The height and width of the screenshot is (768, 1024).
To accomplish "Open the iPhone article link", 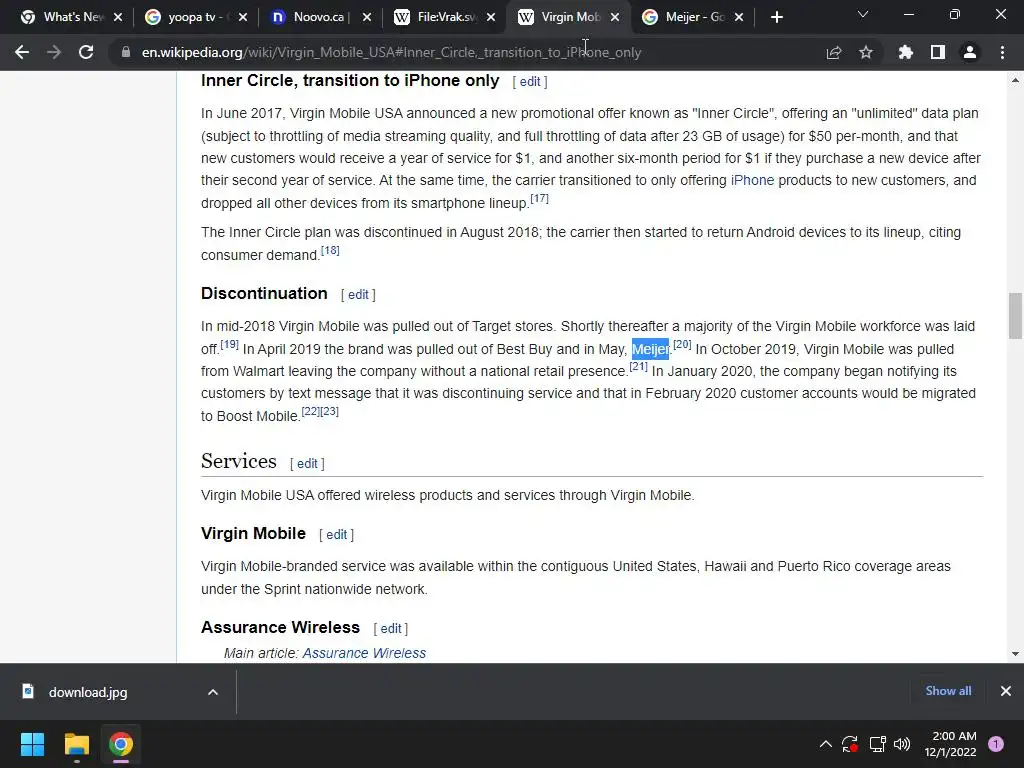I will point(752,180).
